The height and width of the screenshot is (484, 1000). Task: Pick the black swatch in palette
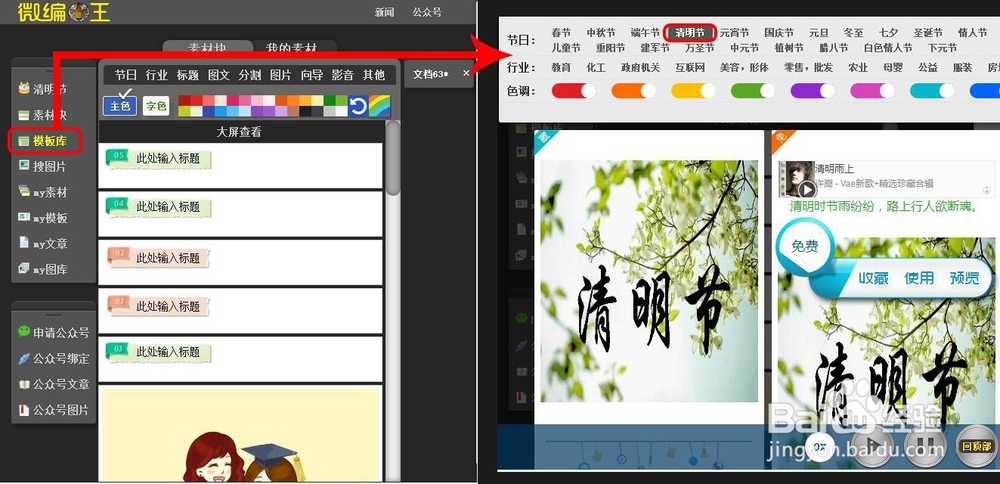[305, 111]
